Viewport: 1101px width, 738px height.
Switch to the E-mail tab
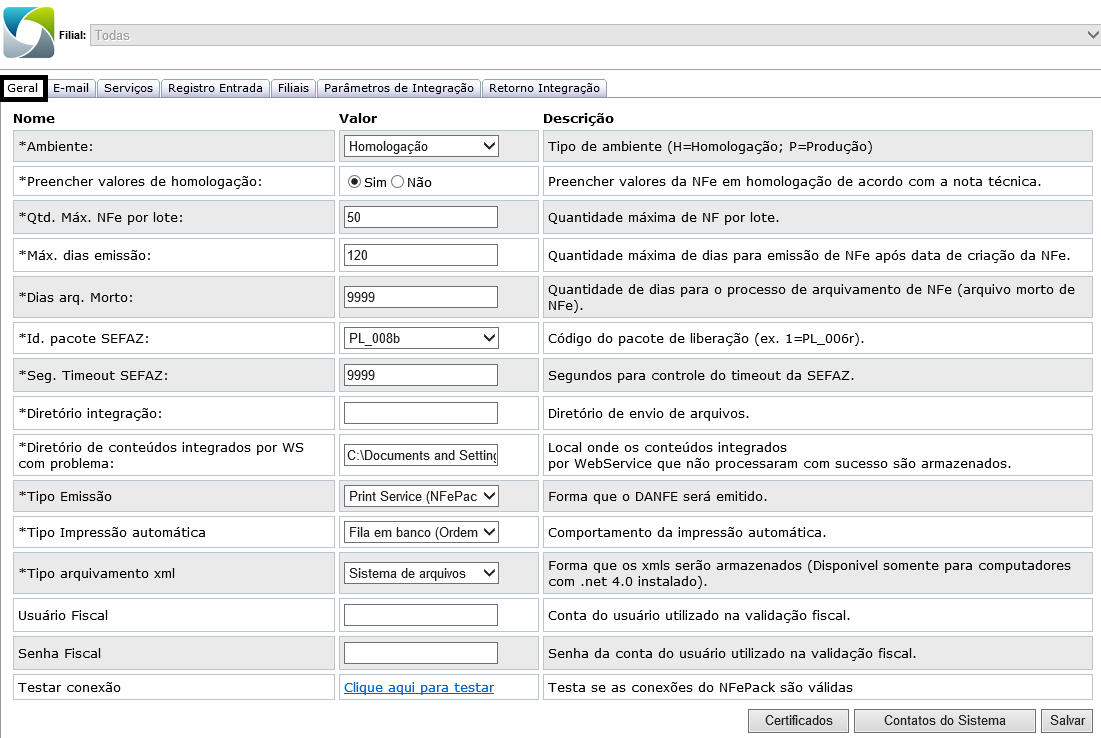tap(71, 88)
